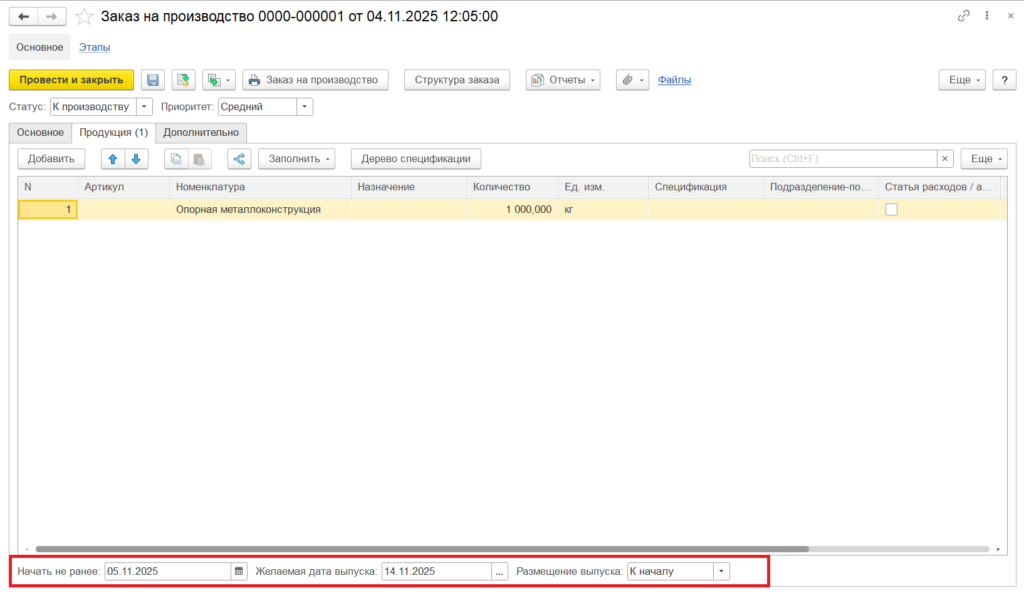Click the Начать не ранее date field

click(x=168, y=571)
